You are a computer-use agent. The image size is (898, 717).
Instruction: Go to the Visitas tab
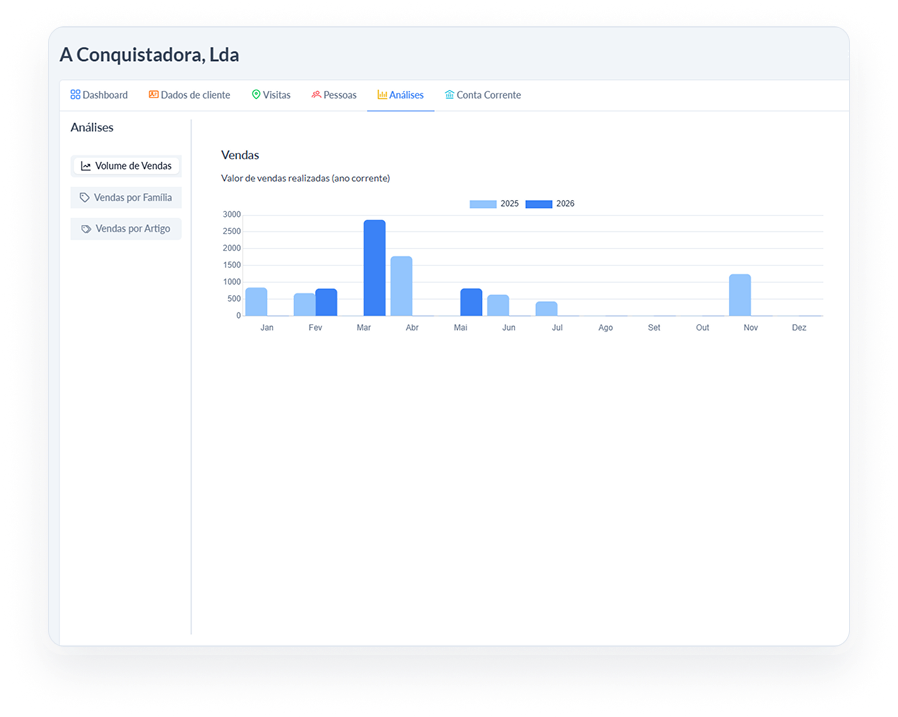pos(271,95)
